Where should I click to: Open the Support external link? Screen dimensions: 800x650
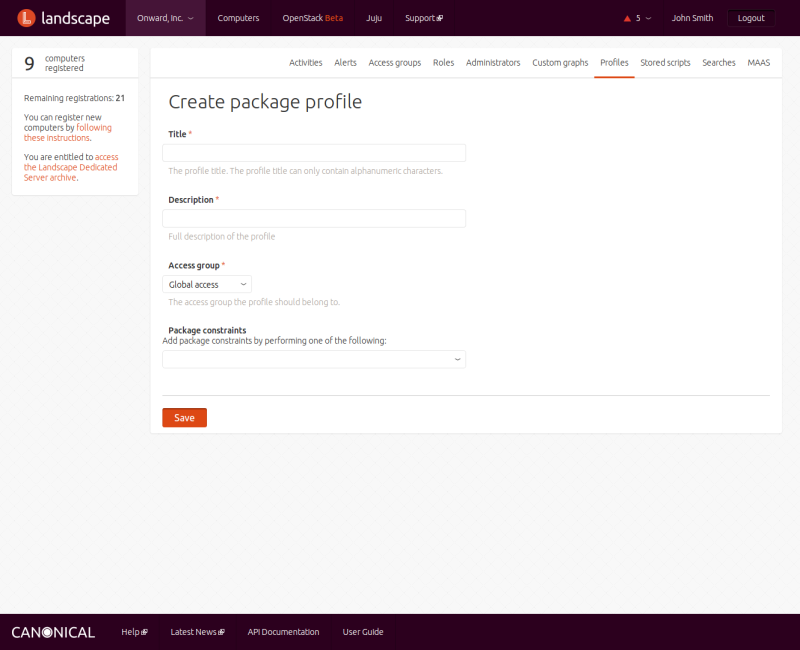423,18
